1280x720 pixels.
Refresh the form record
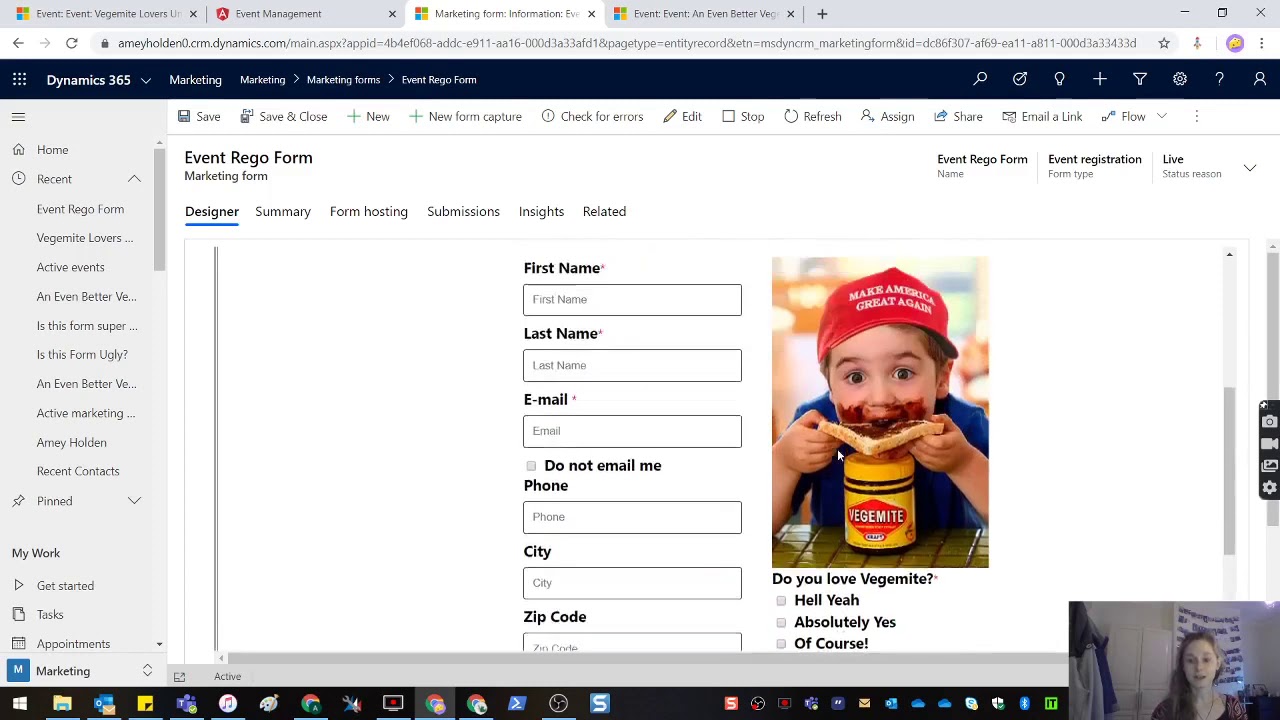813,116
